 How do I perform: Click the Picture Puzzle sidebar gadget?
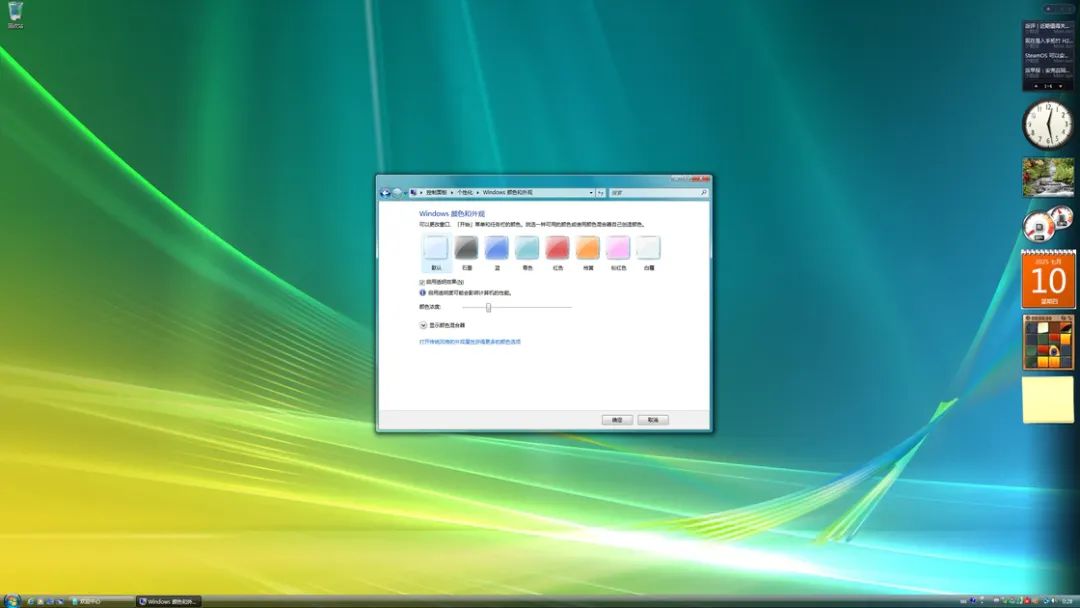tap(1048, 342)
